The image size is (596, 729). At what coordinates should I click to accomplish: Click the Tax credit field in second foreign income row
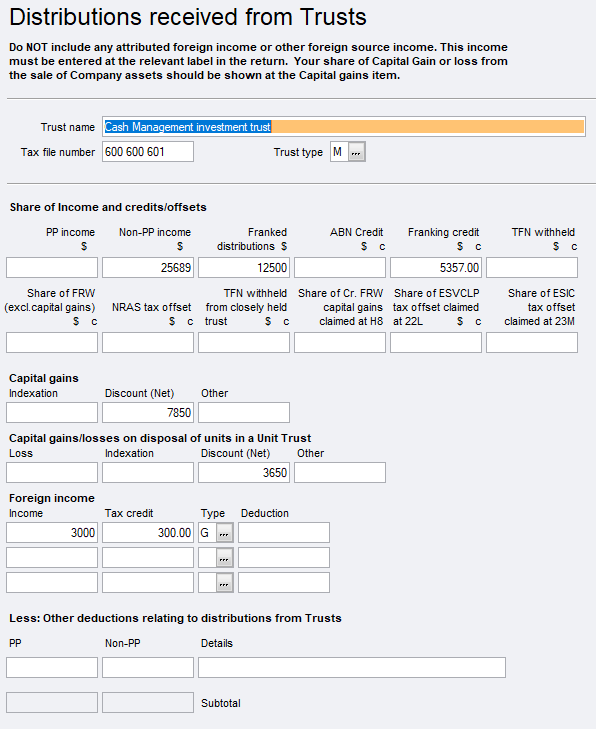tap(148, 557)
